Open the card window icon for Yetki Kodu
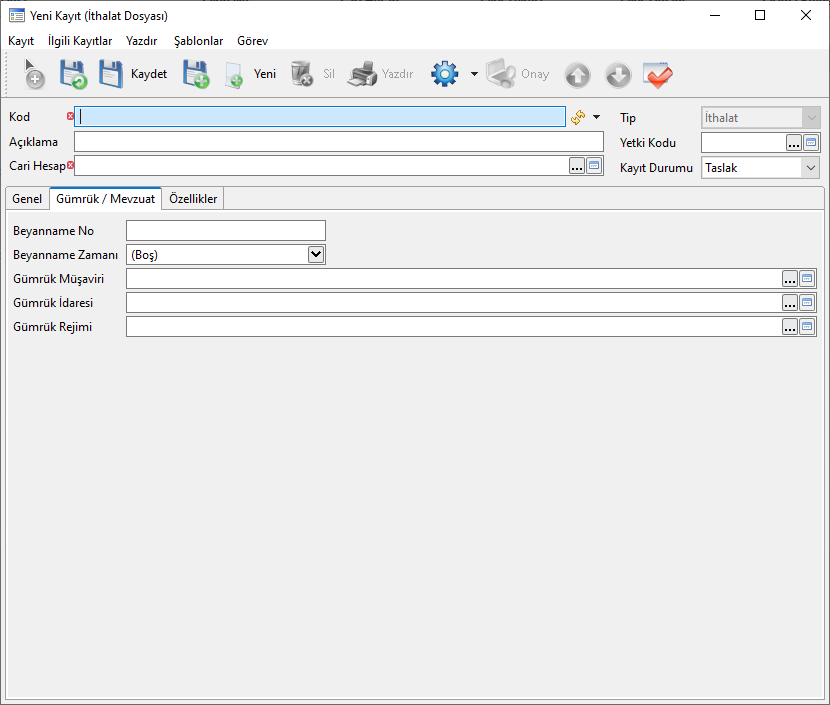Image resolution: width=830 pixels, height=705 pixels. 811,143
